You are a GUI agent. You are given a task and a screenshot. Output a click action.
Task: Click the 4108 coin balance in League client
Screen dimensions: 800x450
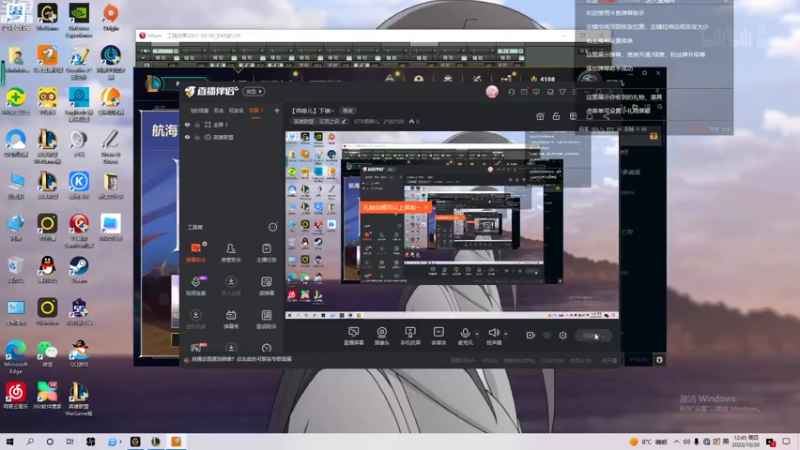pos(543,80)
